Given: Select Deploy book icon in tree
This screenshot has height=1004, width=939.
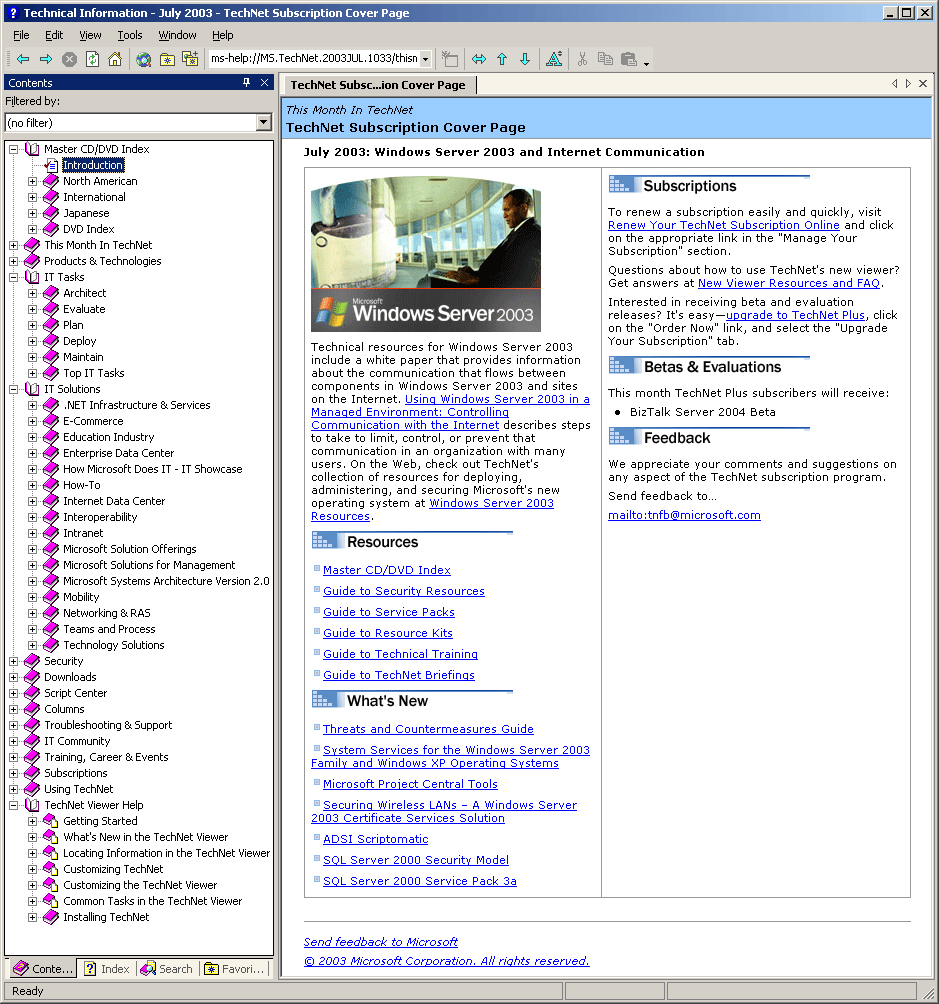Looking at the screenshot, I should pos(51,341).
